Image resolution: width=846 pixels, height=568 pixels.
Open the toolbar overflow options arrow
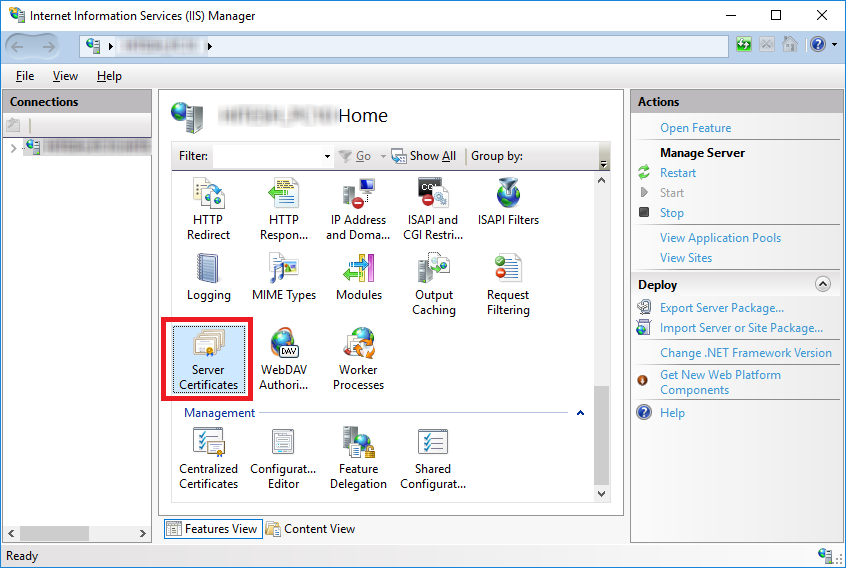[604, 165]
